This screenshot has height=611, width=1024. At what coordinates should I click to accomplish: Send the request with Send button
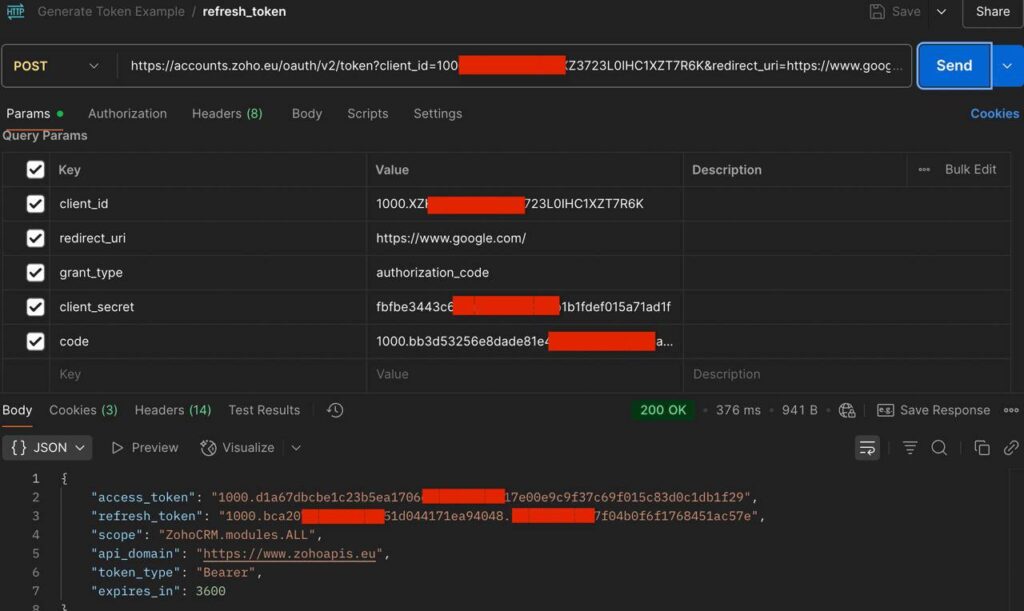click(954, 65)
